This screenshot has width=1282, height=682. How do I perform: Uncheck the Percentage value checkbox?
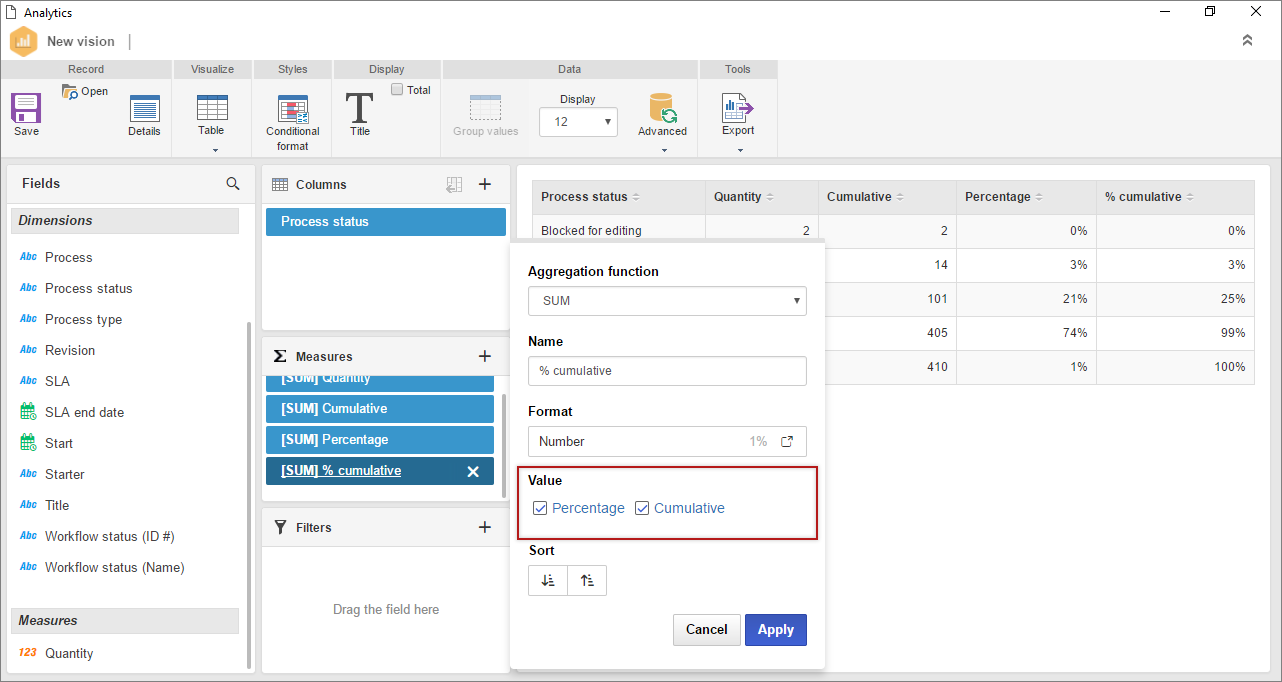point(540,508)
